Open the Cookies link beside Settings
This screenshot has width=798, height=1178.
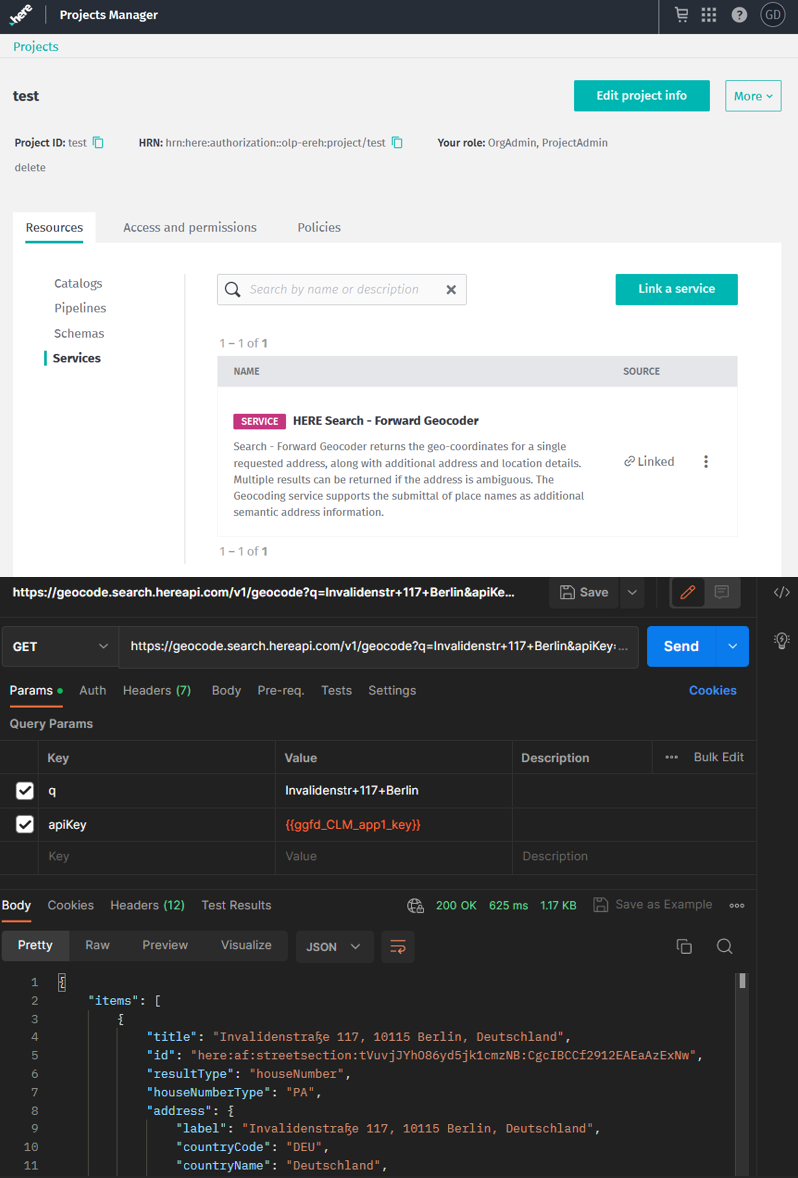coord(712,690)
